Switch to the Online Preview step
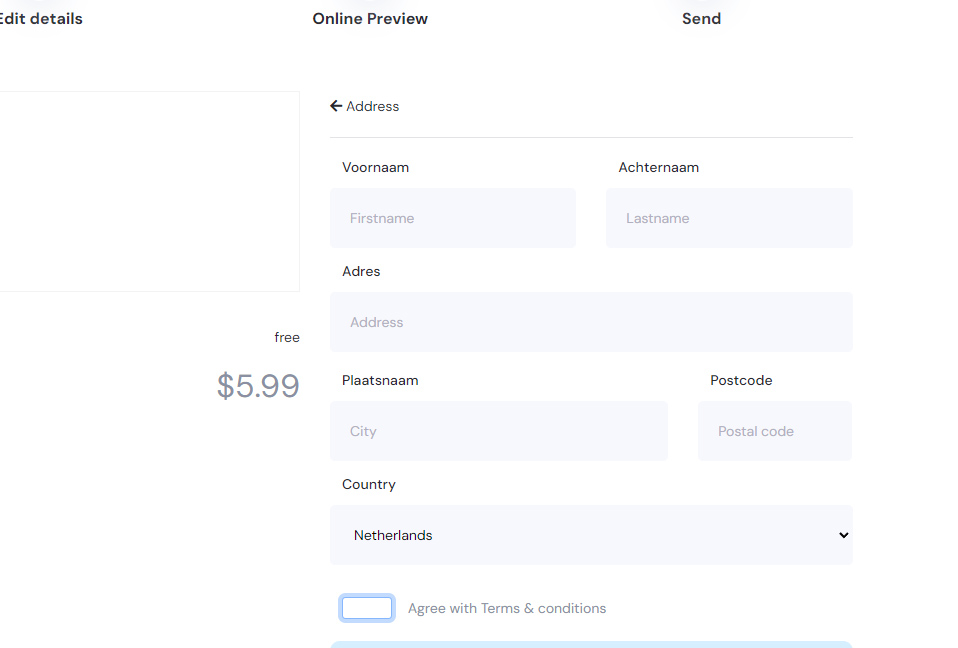The width and height of the screenshot is (958, 648). [x=370, y=19]
